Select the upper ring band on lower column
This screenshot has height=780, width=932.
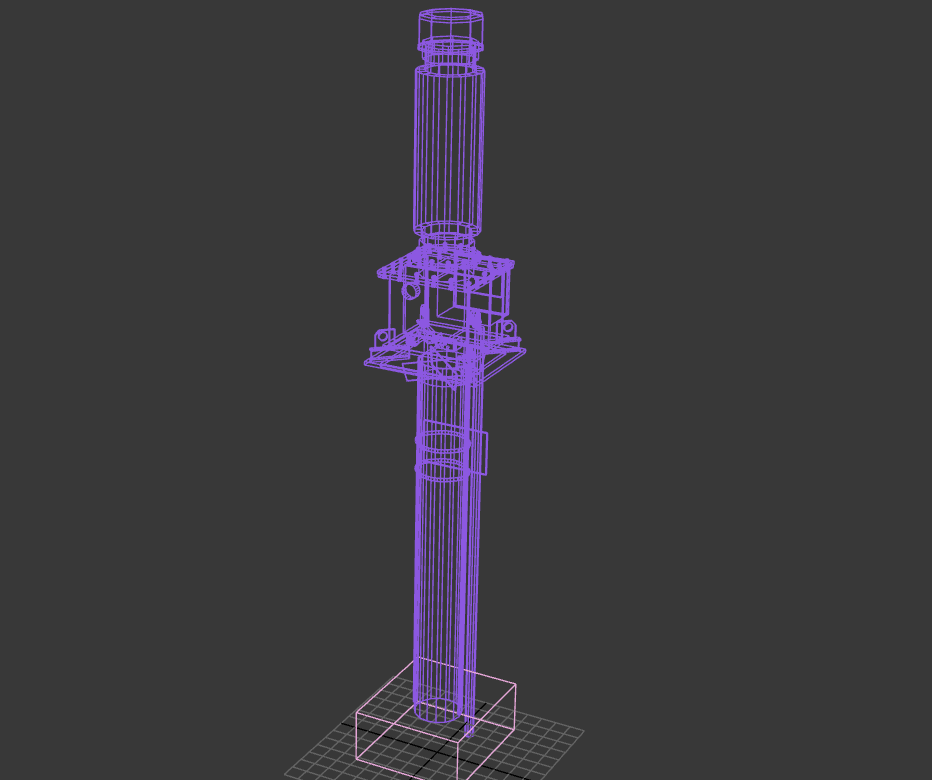click(x=442, y=441)
